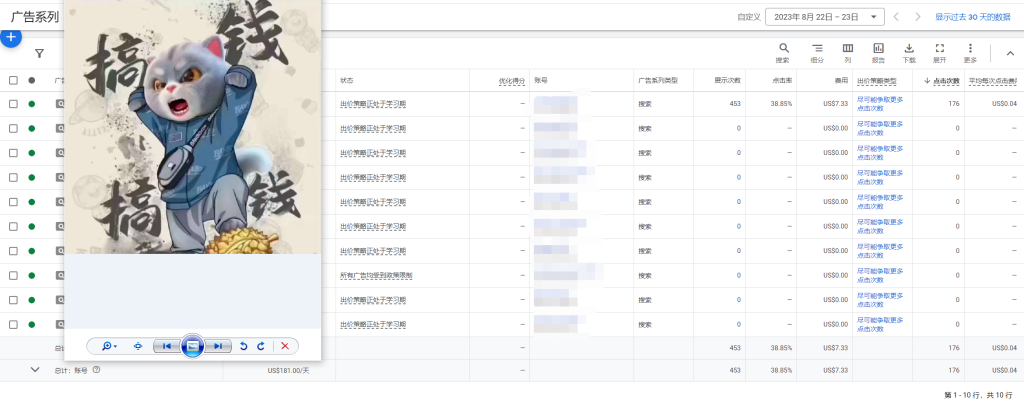
Task: Click the 显示过去 30 天的数据 link
Action: point(972,17)
